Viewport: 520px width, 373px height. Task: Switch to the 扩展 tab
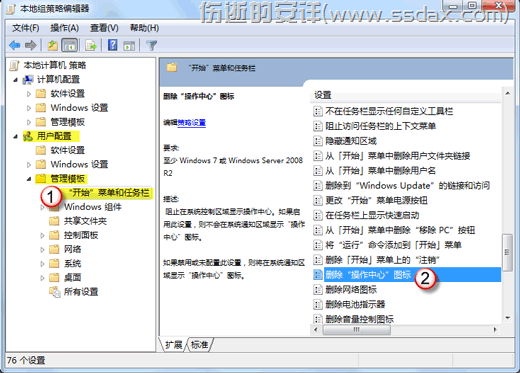click(174, 344)
